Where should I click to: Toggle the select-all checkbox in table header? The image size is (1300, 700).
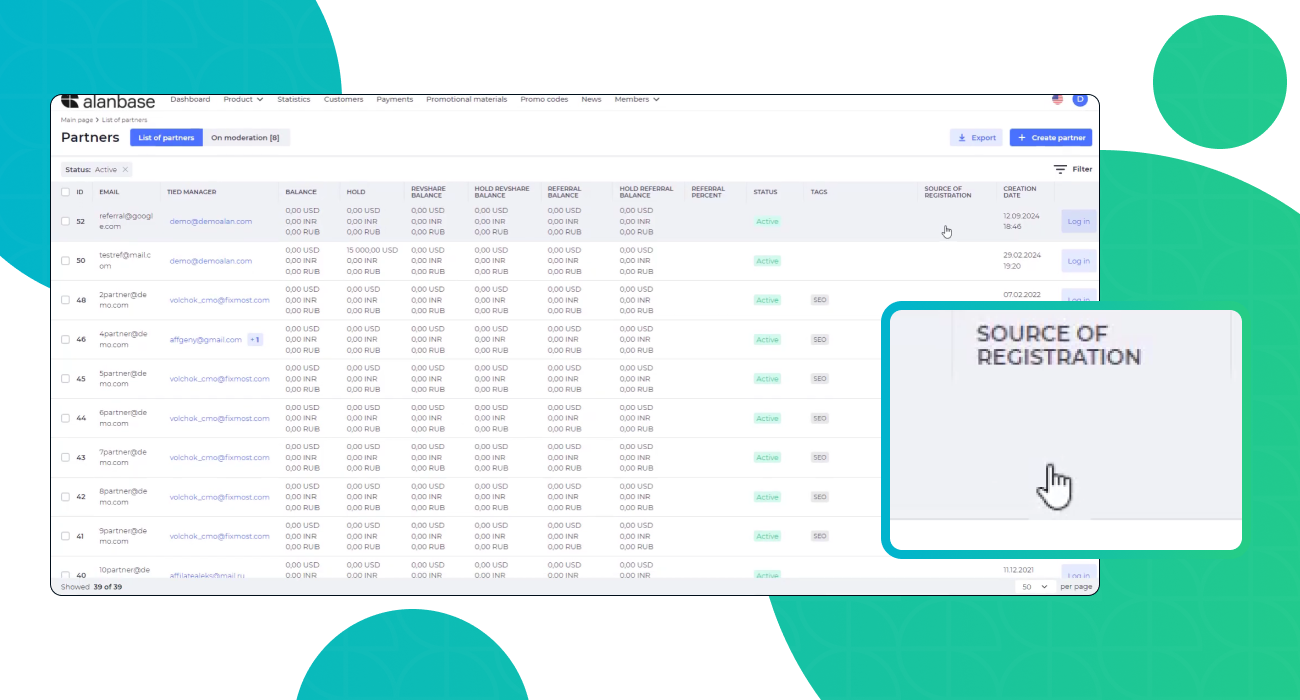(66, 192)
